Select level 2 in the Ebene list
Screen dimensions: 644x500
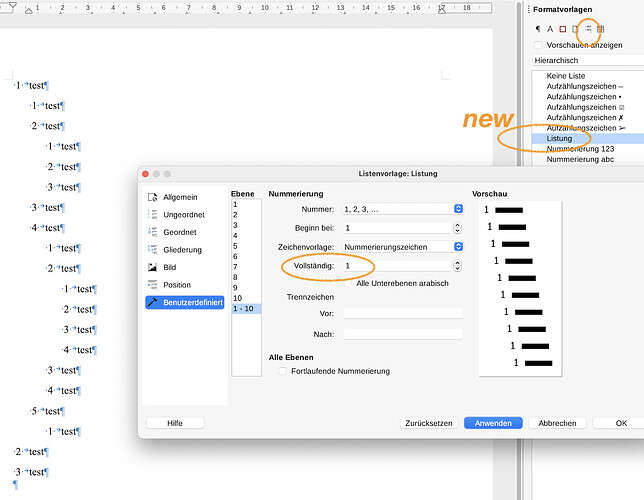246,214
